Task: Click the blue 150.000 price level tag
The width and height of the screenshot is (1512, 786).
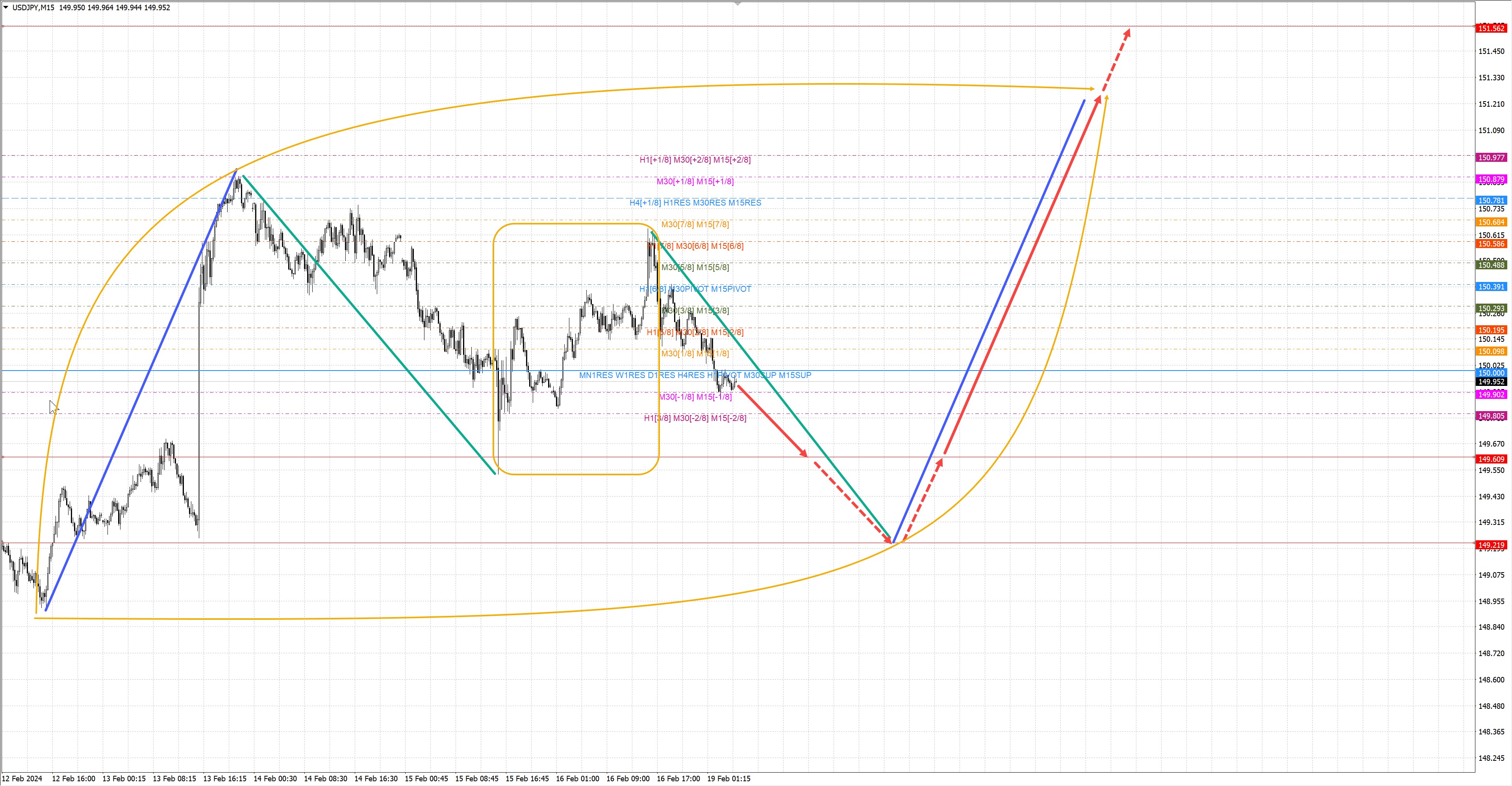Action: tap(1491, 373)
